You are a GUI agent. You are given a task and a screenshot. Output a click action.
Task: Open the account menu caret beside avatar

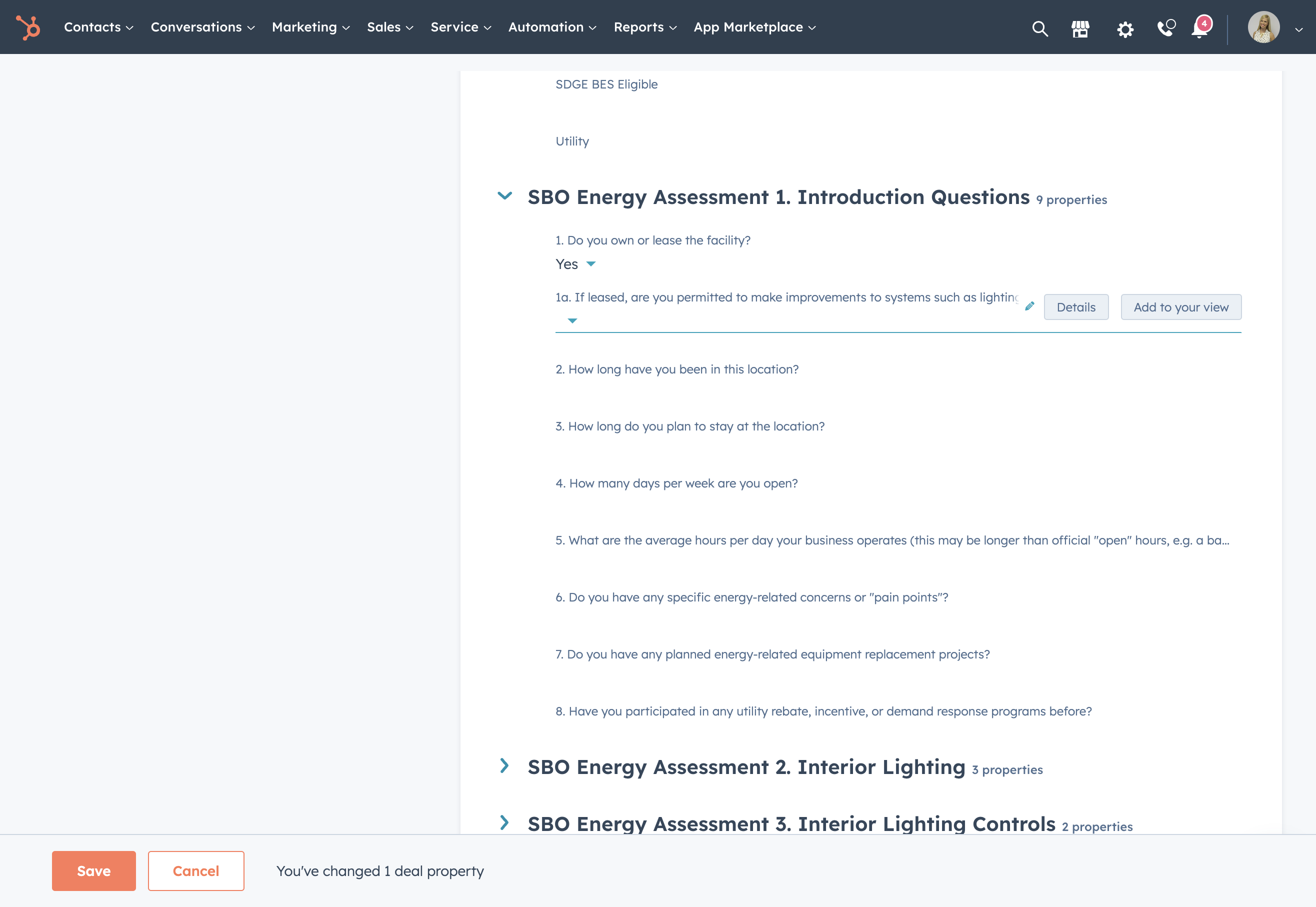(x=1299, y=29)
